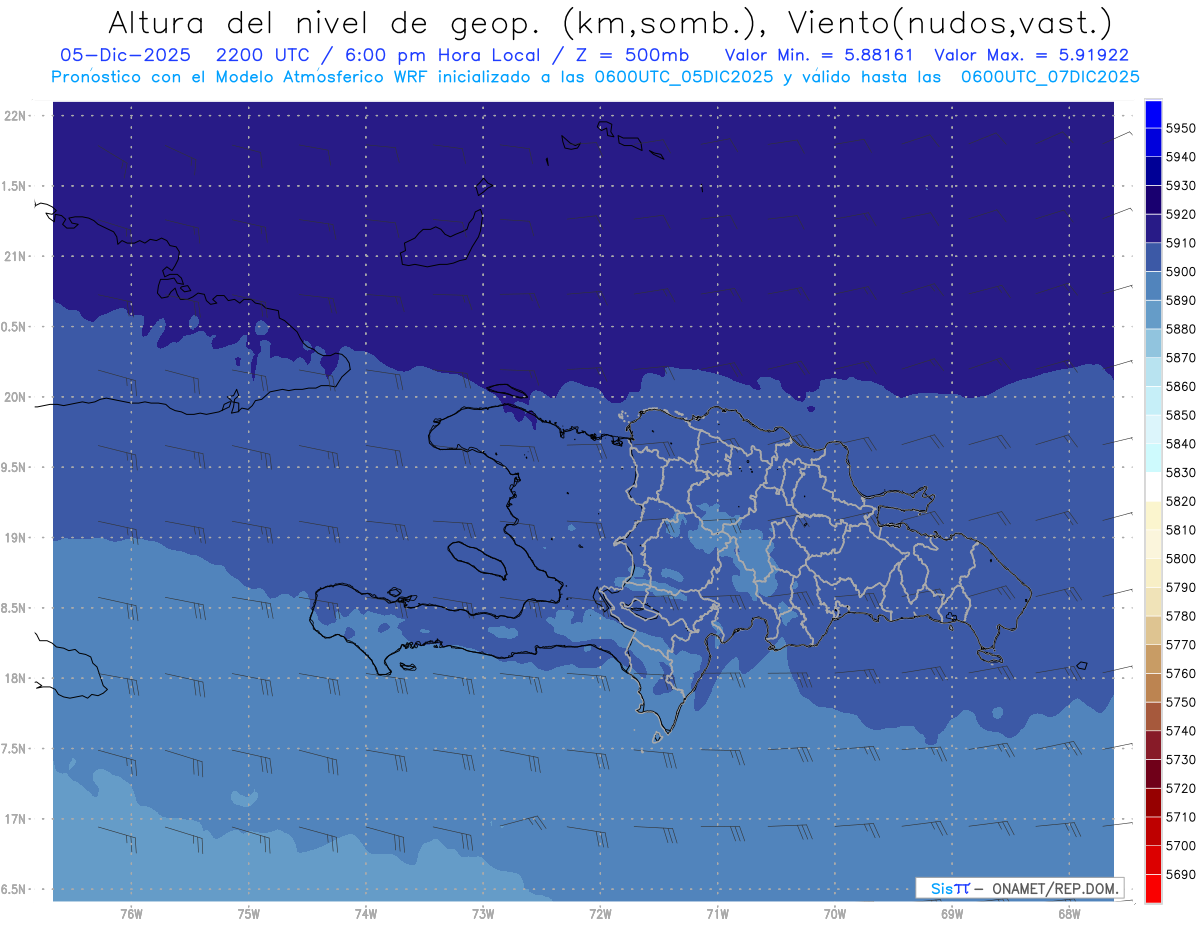
Task: Click the red legend swatch between 5690 and 5700
Action: pyautogui.click(x=1153, y=860)
